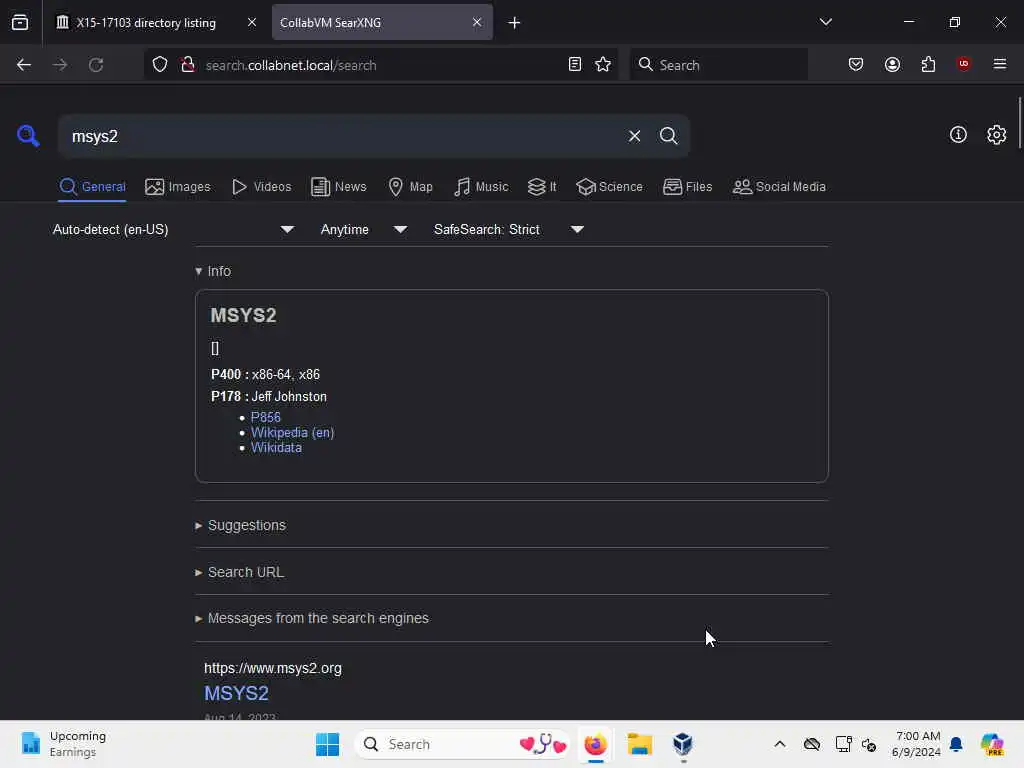The height and width of the screenshot is (768, 1024).
Task: Expand the Suggestions section
Action: (x=240, y=525)
